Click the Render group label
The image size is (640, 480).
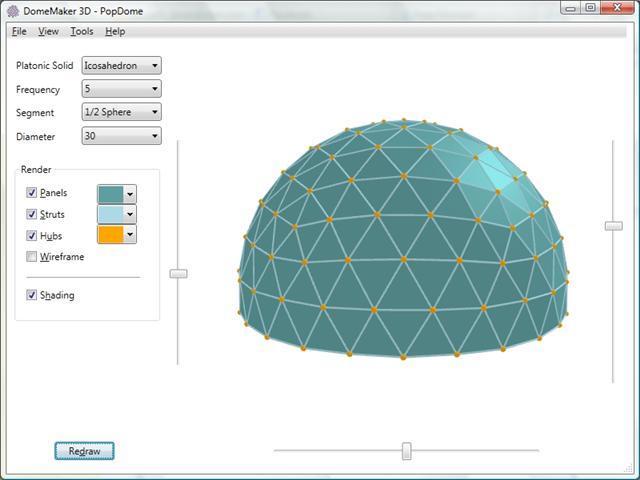point(36,169)
